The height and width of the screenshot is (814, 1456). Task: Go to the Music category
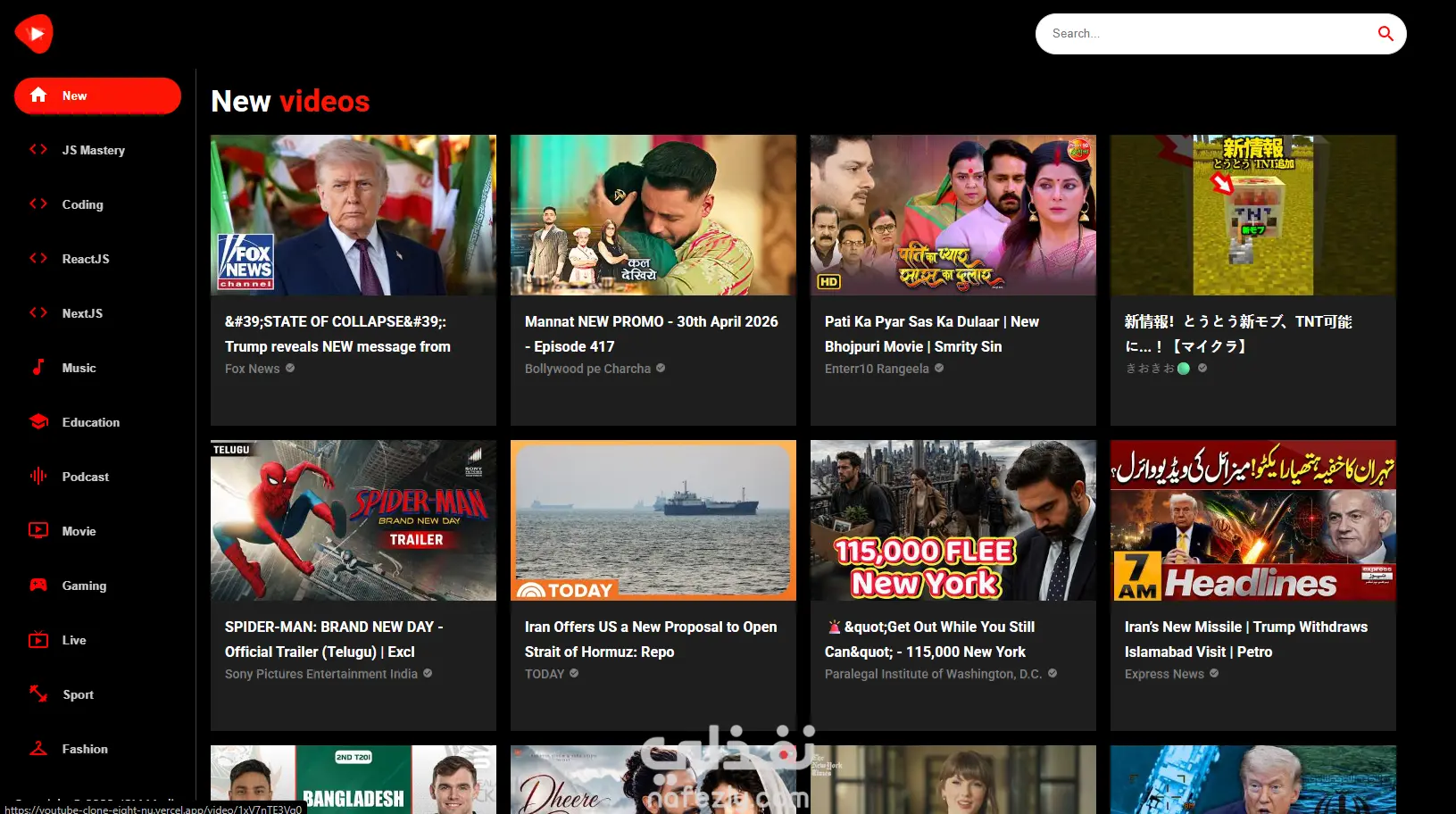tap(97, 368)
